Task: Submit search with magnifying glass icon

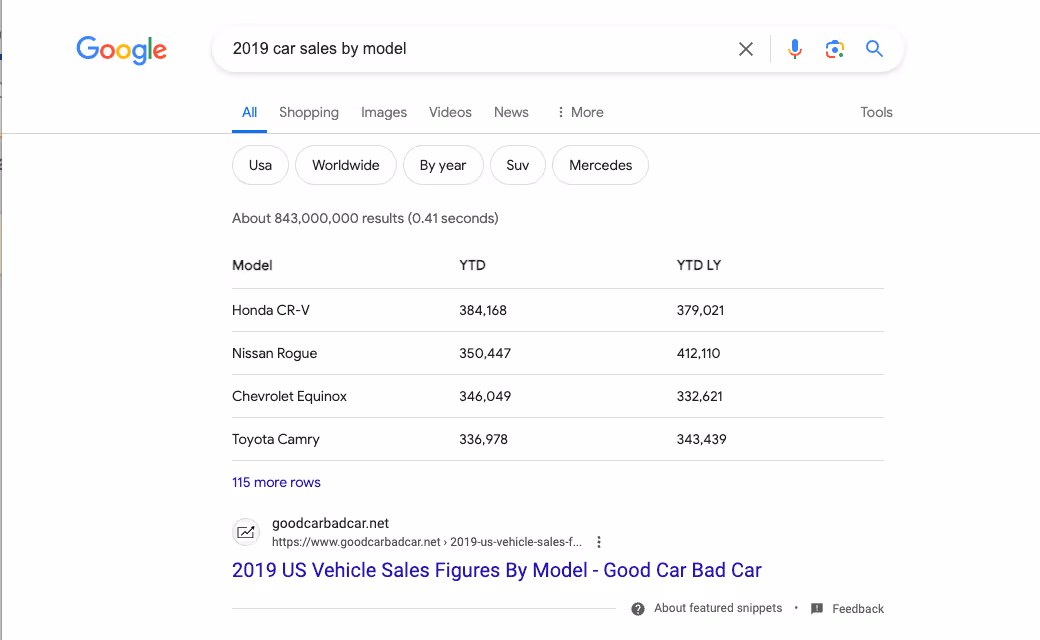Action: 874,48
